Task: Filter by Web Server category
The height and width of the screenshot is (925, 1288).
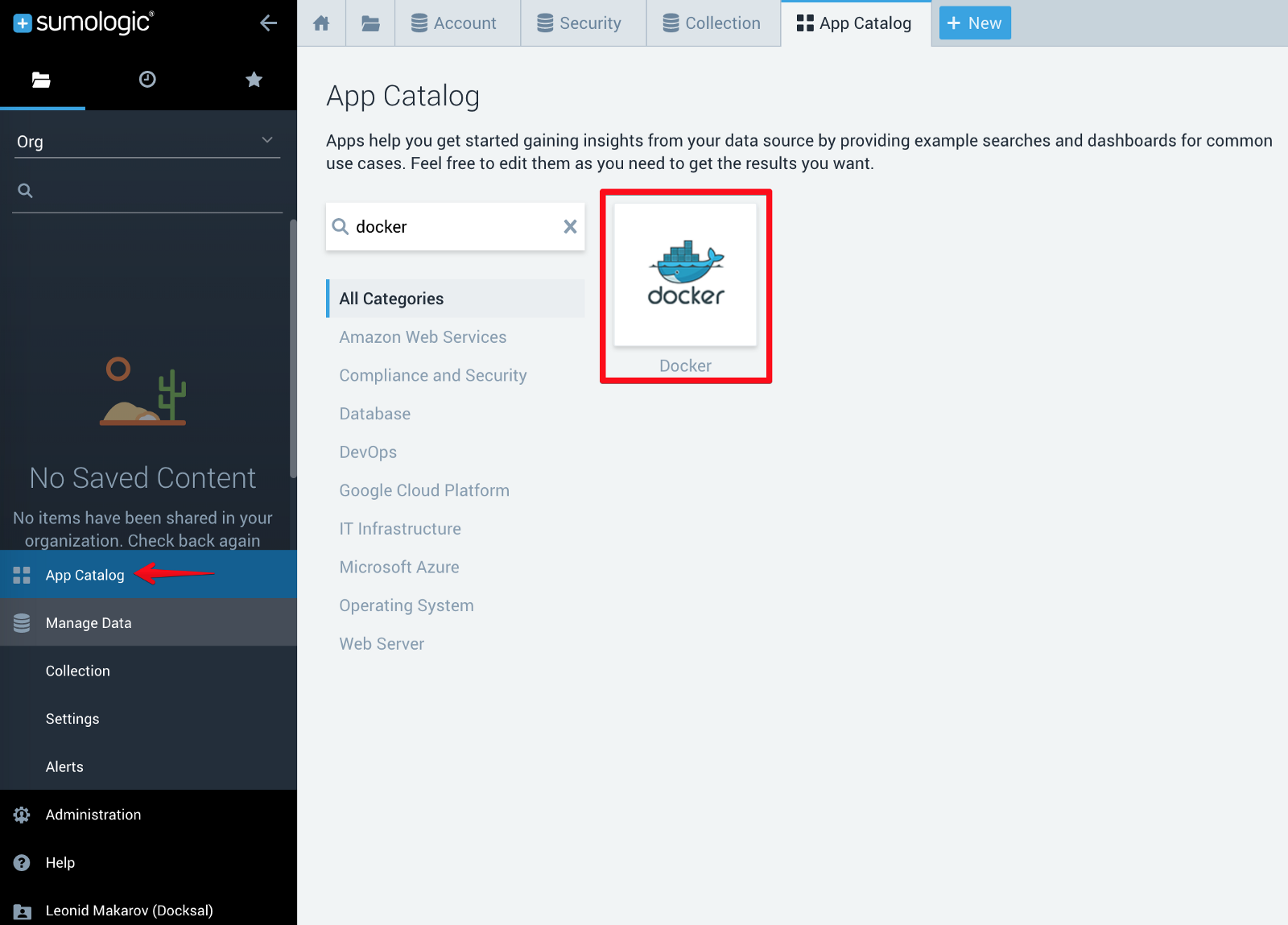Action: 382,644
